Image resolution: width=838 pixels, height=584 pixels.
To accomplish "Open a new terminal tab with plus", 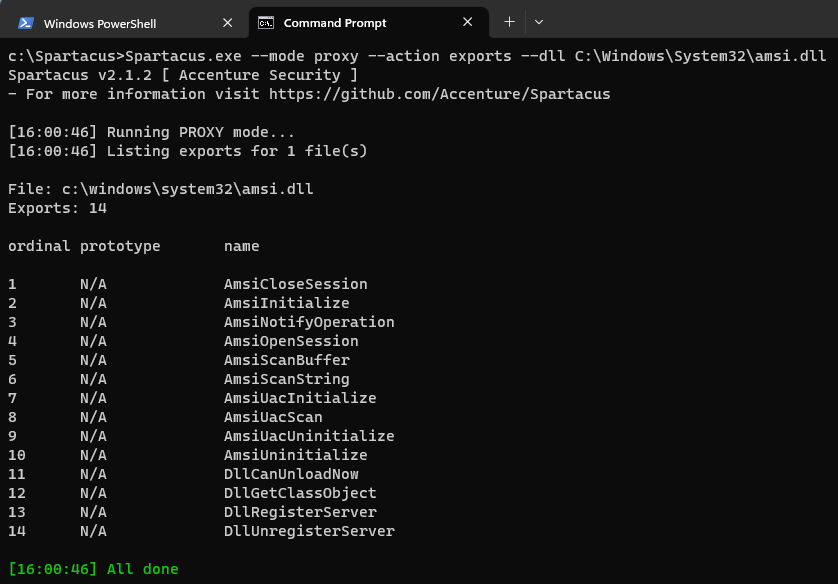I will pyautogui.click(x=509, y=22).
